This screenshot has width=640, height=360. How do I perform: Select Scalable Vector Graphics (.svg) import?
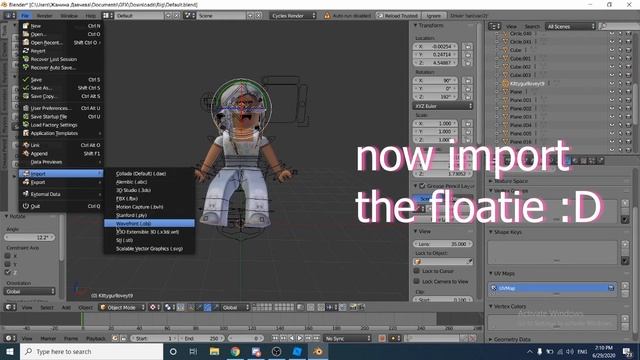pyautogui.click(x=149, y=249)
